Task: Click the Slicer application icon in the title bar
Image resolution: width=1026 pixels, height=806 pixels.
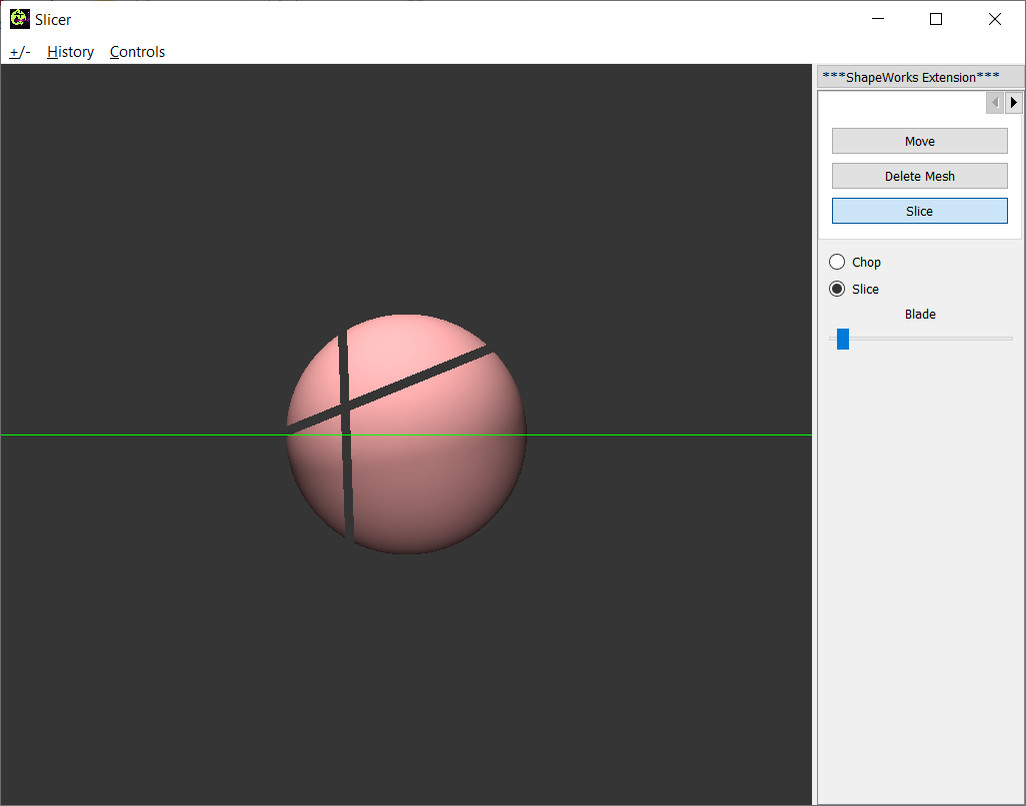Action: point(18,18)
